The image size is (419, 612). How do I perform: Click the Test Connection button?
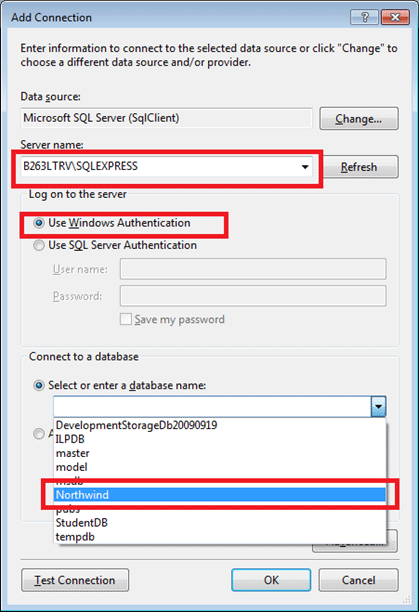pyautogui.click(x=75, y=580)
